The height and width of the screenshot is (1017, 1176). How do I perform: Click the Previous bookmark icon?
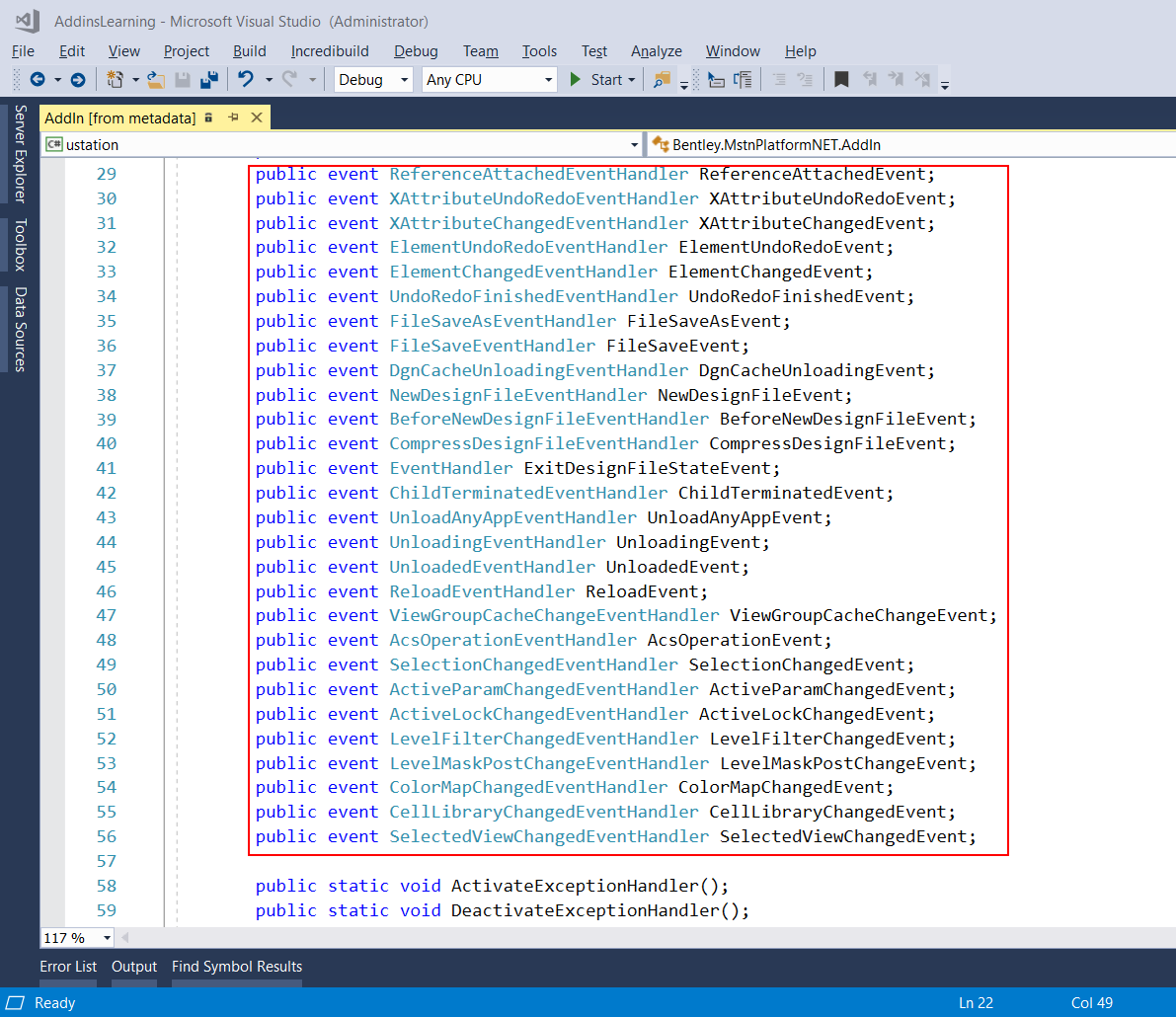[870, 79]
